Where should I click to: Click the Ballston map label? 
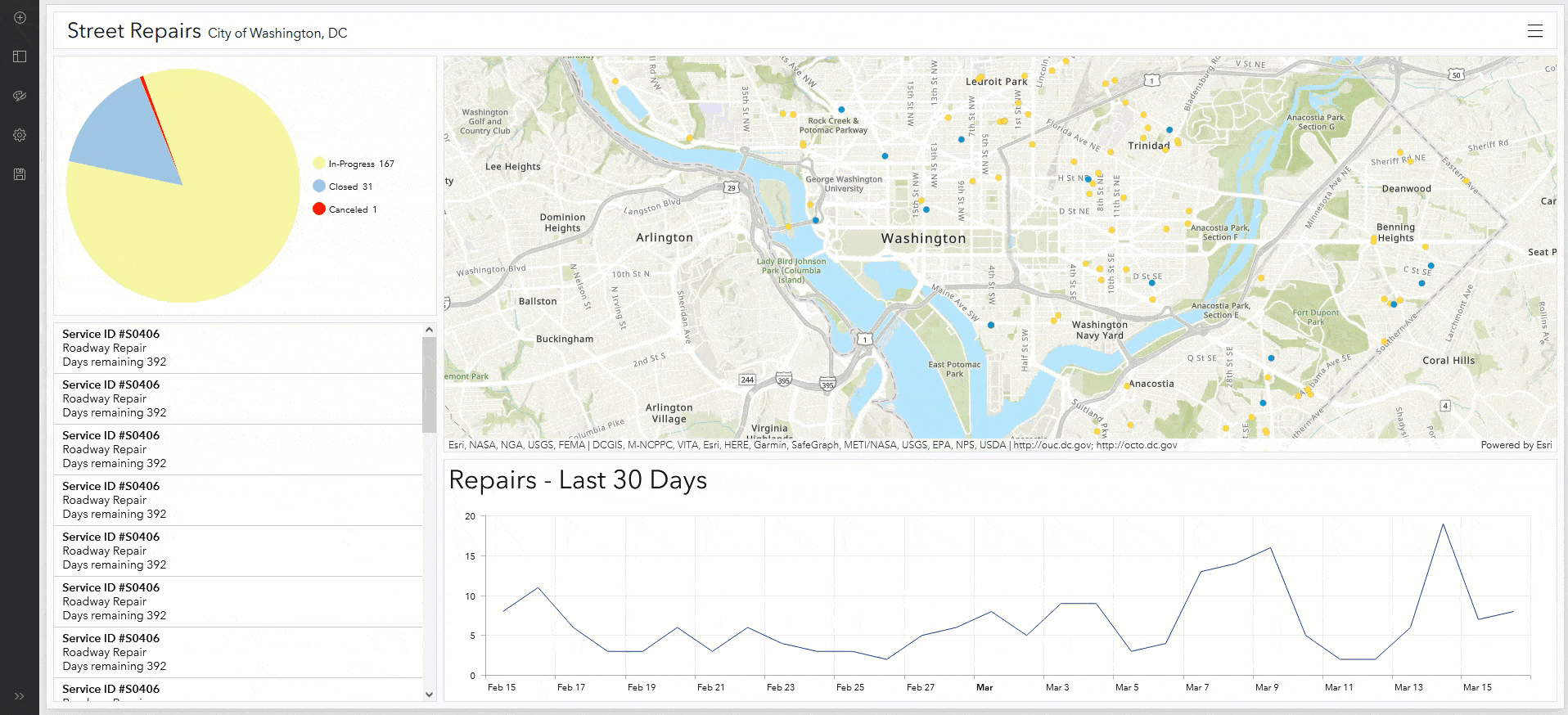538,301
